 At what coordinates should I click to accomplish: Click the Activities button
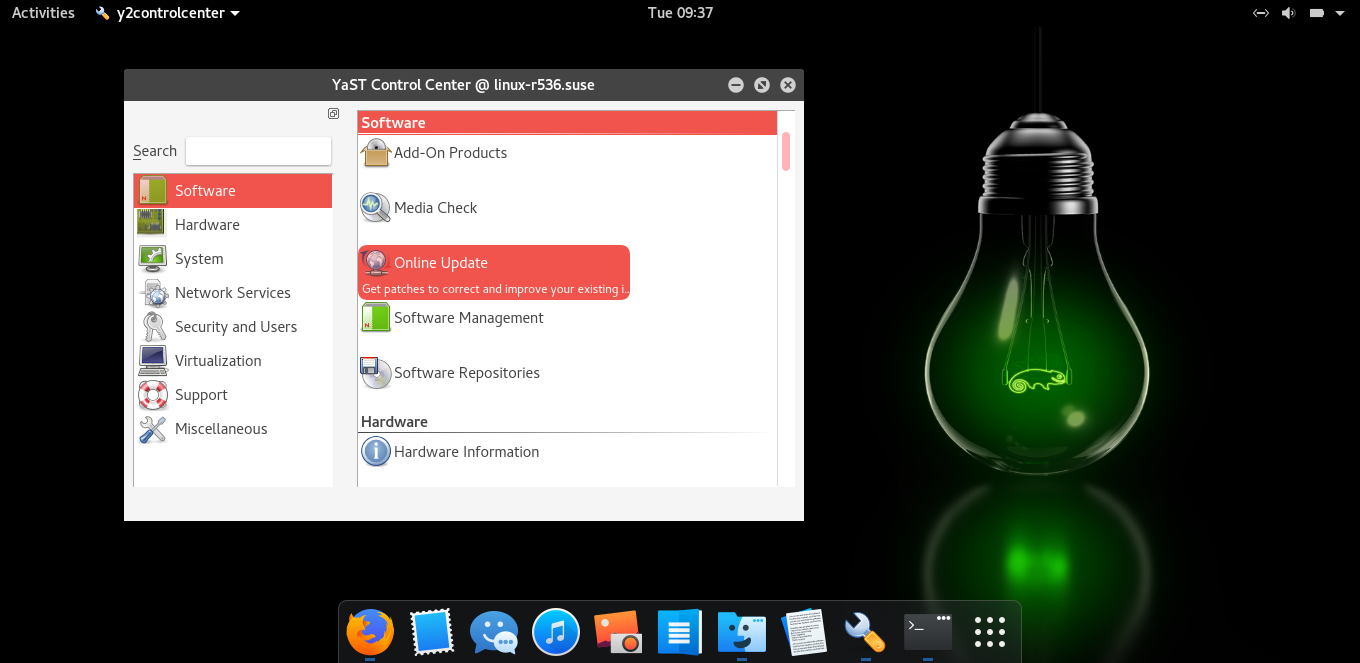[43, 13]
